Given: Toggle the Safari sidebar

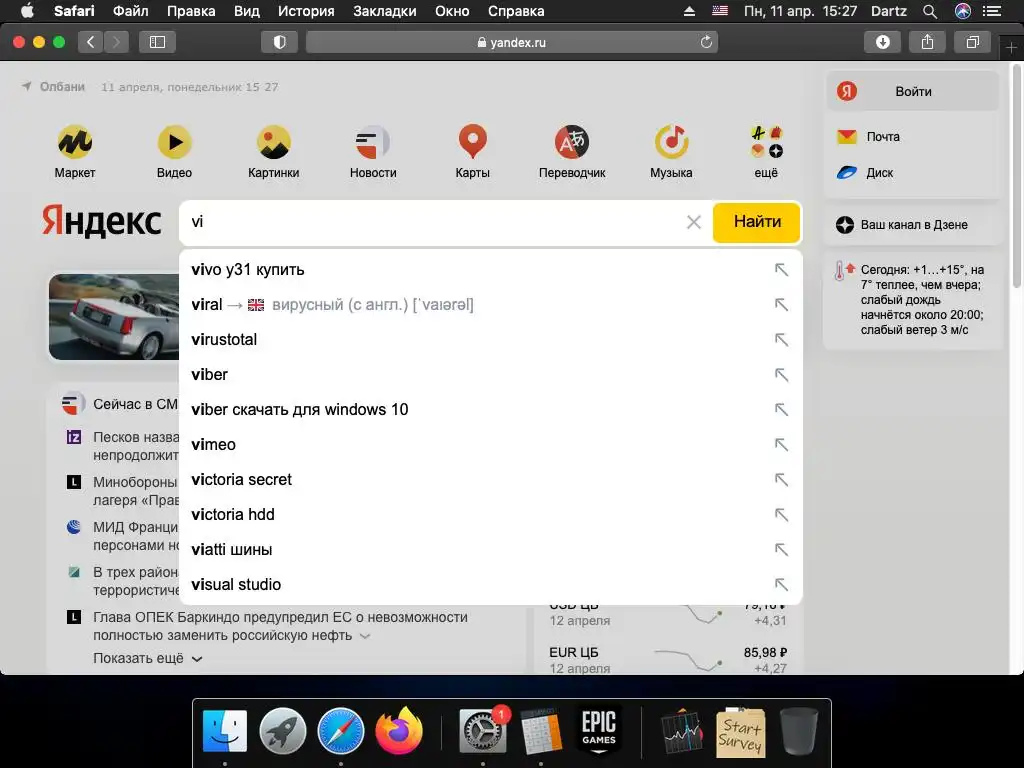Looking at the screenshot, I should 157,42.
